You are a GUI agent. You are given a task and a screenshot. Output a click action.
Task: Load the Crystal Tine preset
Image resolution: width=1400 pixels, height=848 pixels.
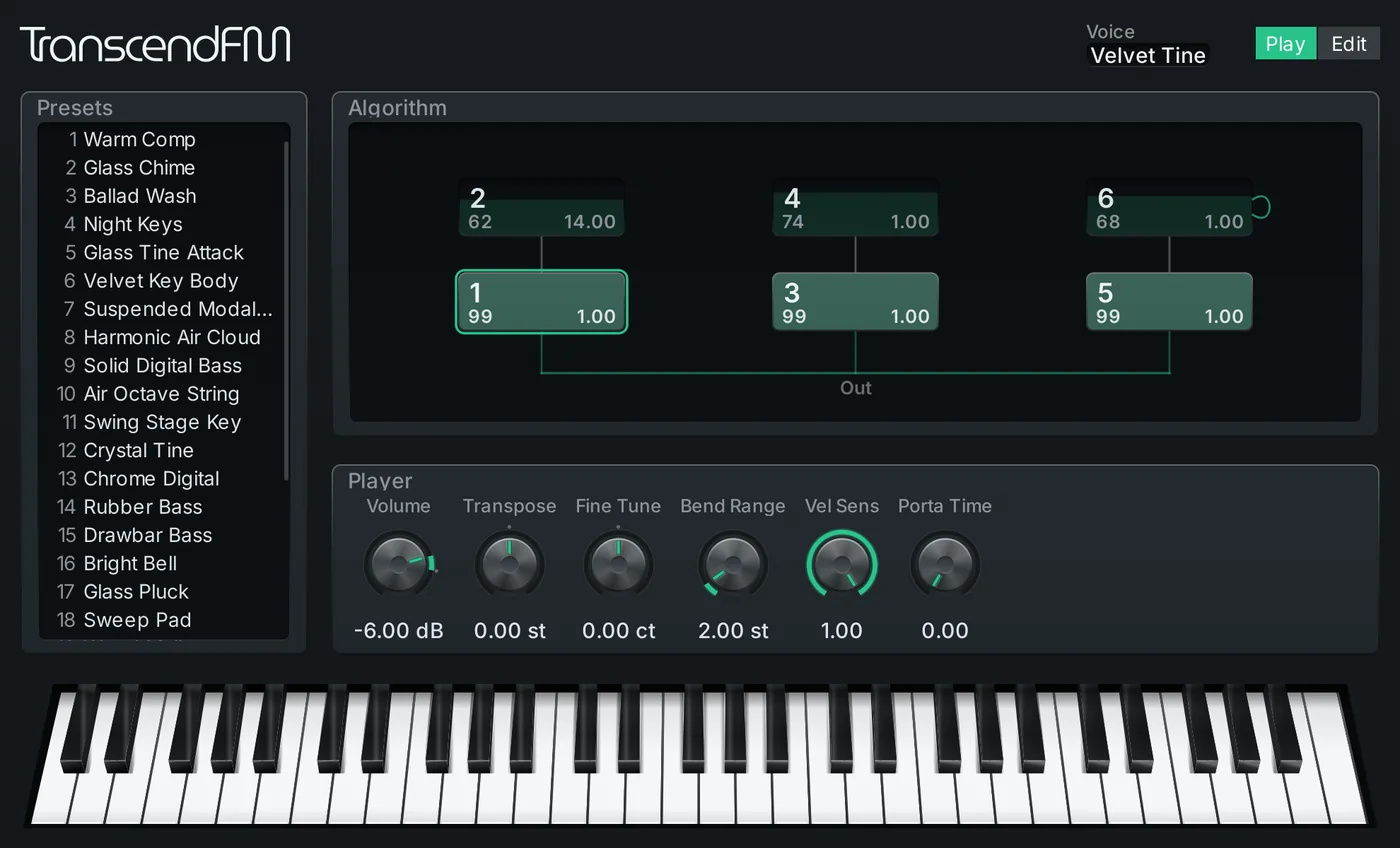click(x=163, y=450)
